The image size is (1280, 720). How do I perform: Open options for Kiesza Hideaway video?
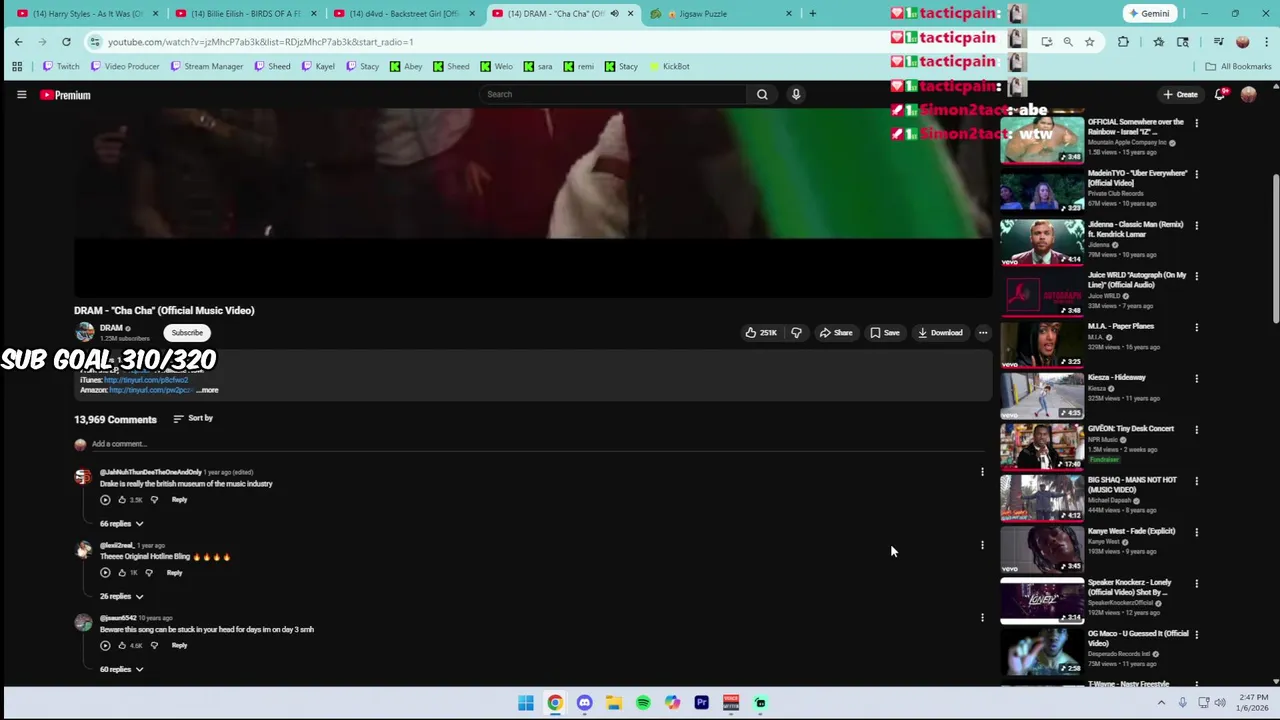1196,379
